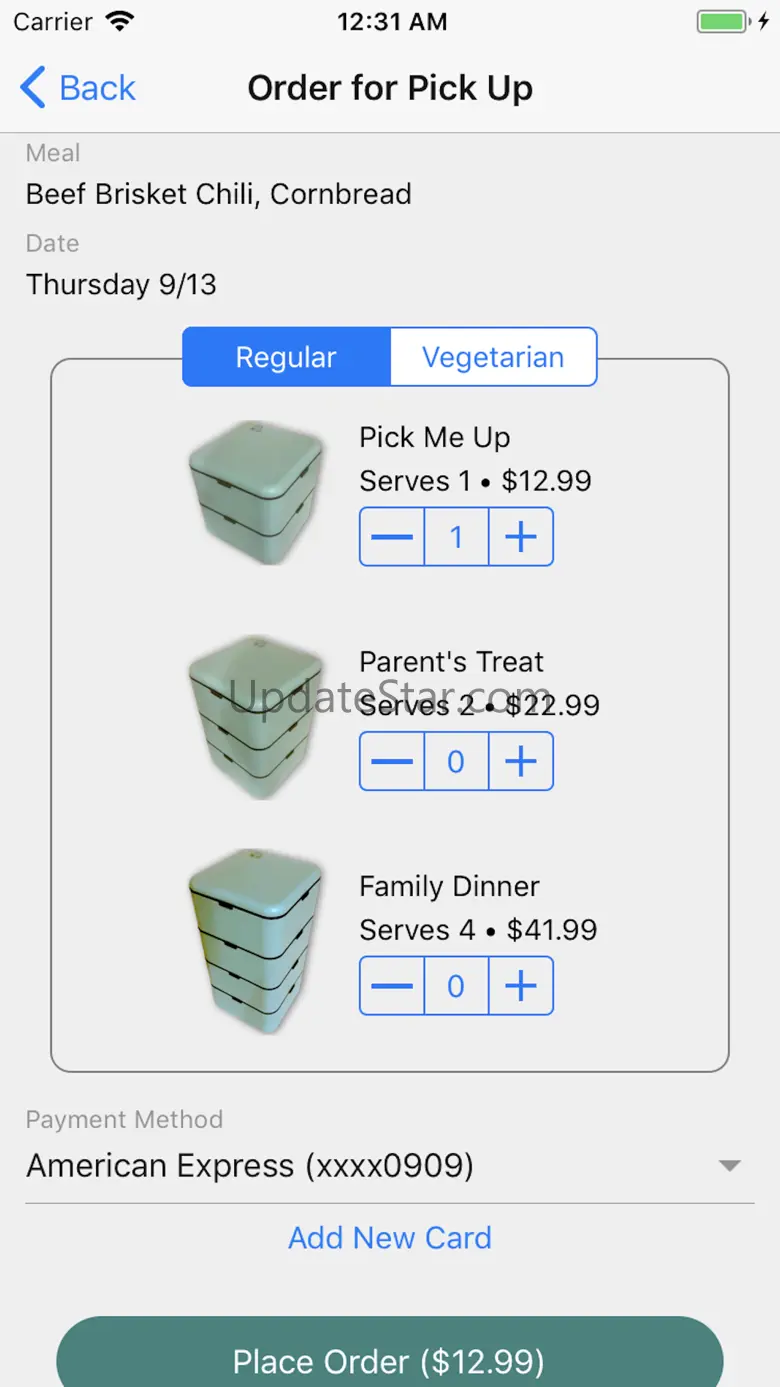This screenshot has width=780, height=1387.
Task: Add one Family Dinner using plus icon
Action: tap(521, 986)
